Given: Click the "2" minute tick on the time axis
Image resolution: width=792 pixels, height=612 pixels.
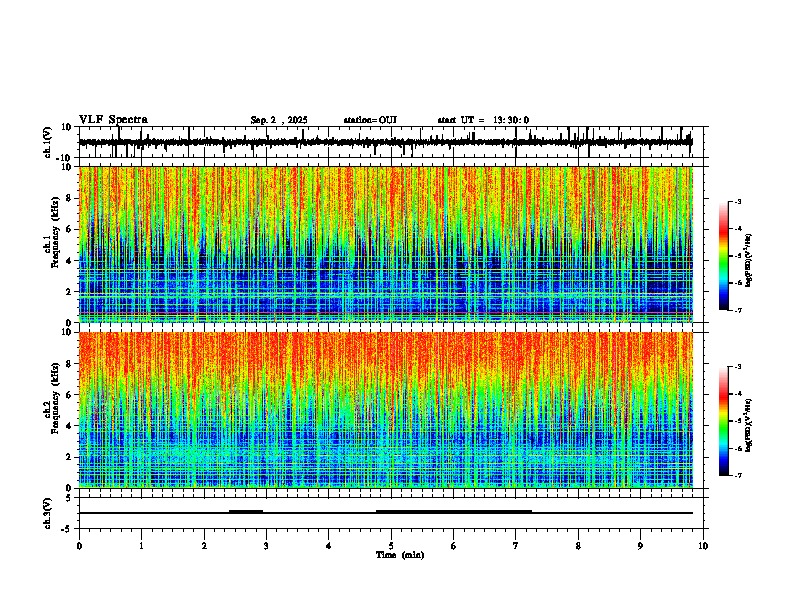Looking at the screenshot, I should pos(204,546).
